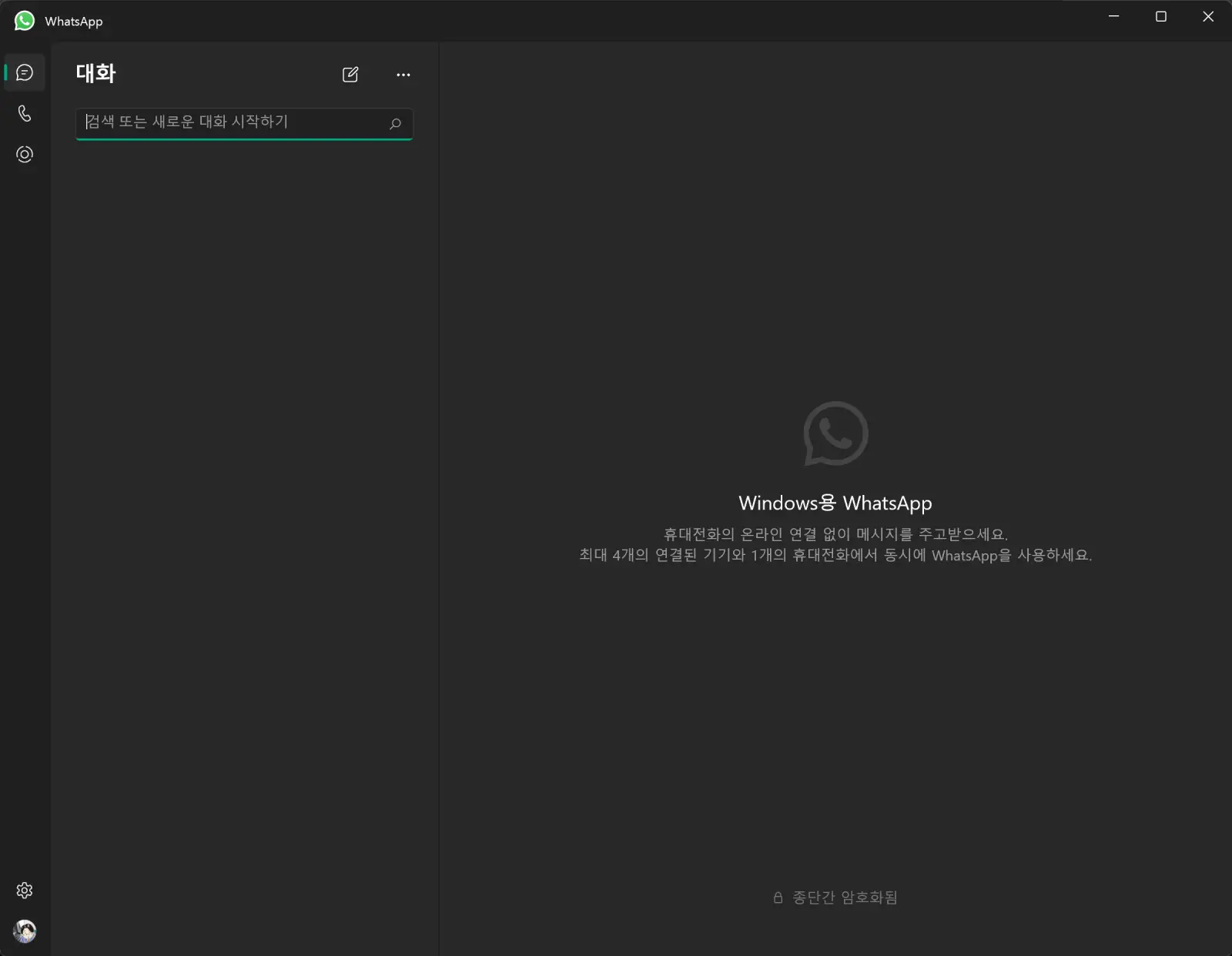Open the Status updates tab

click(x=25, y=155)
